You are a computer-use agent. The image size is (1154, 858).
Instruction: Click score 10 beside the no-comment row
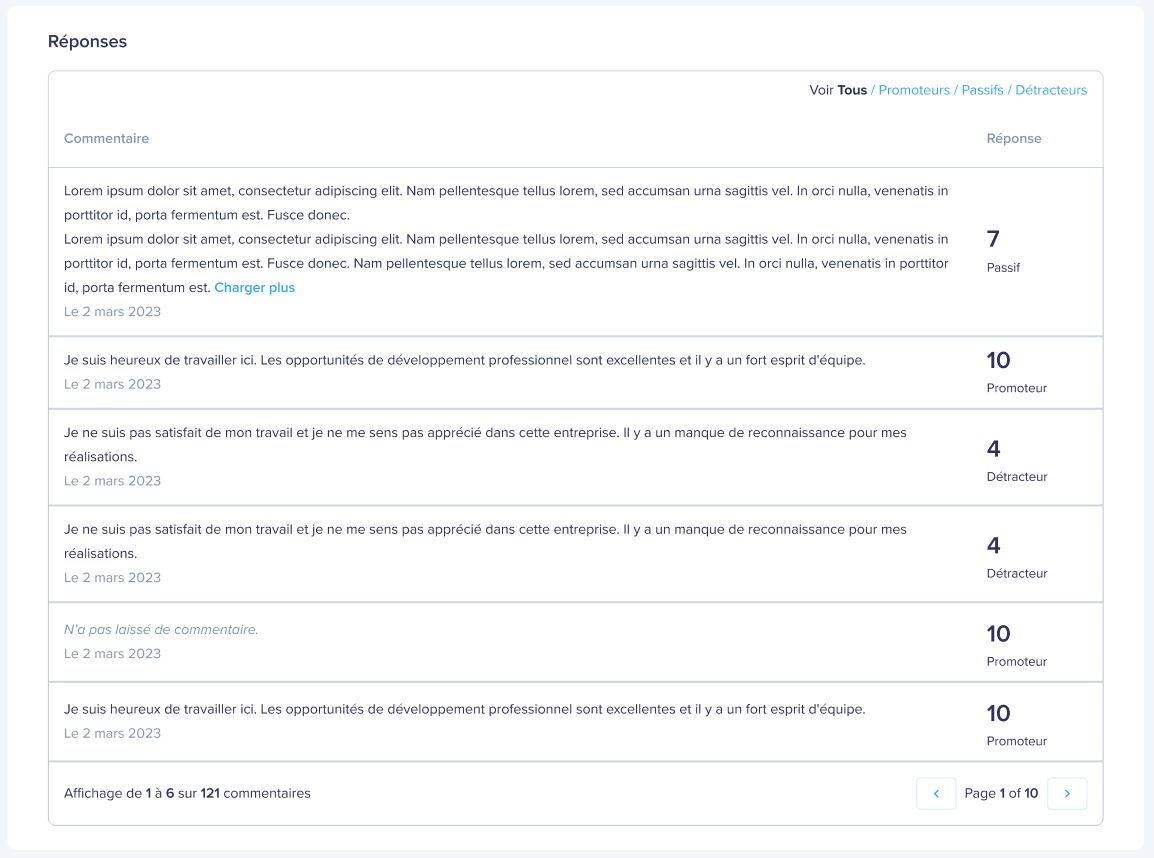tap(999, 634)
